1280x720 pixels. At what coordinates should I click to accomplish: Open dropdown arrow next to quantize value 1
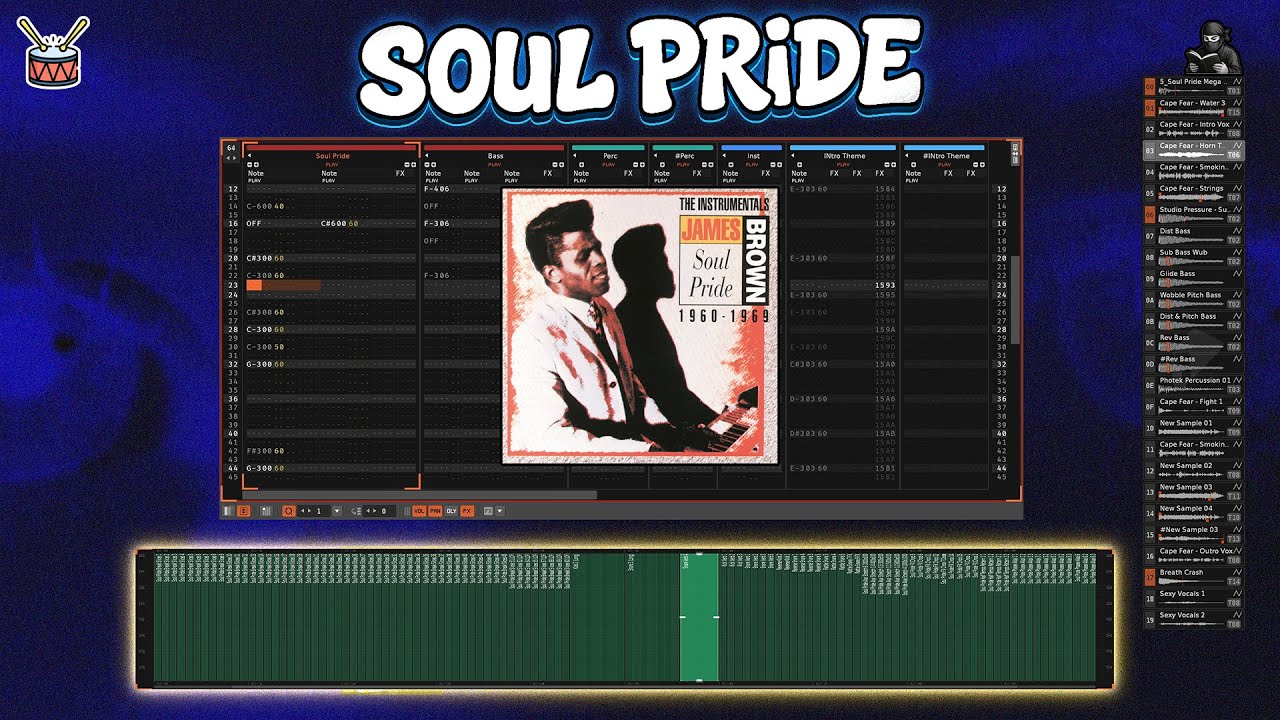tap(337, 511)
